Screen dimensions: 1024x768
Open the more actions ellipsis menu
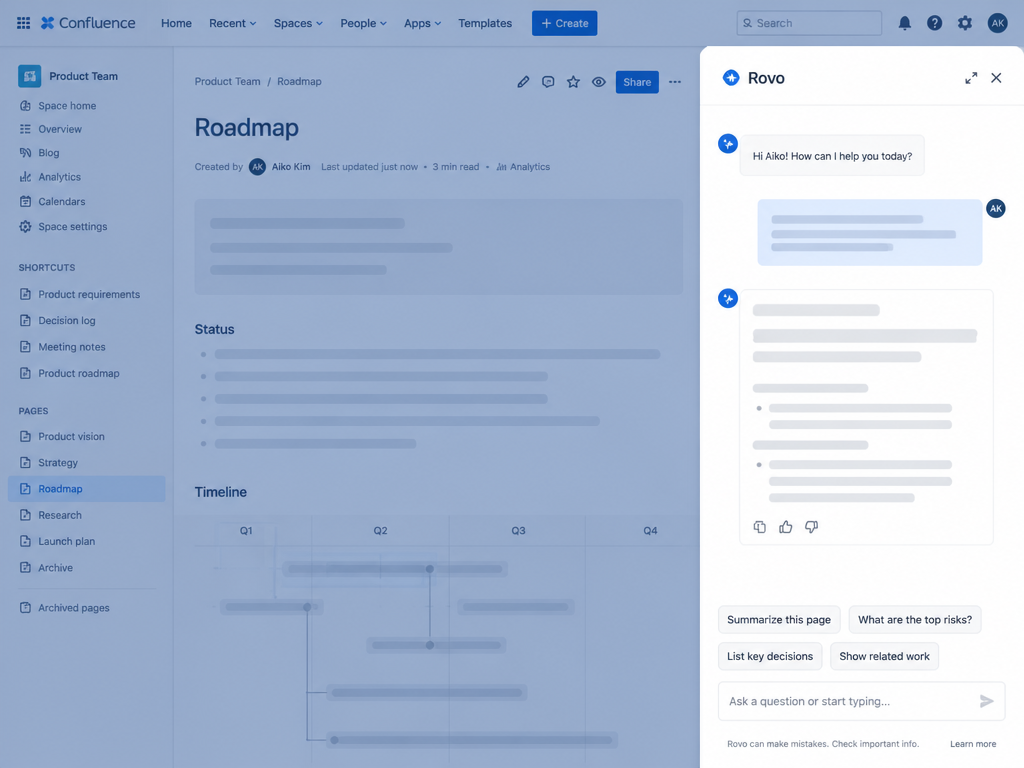tap(675, 82)
